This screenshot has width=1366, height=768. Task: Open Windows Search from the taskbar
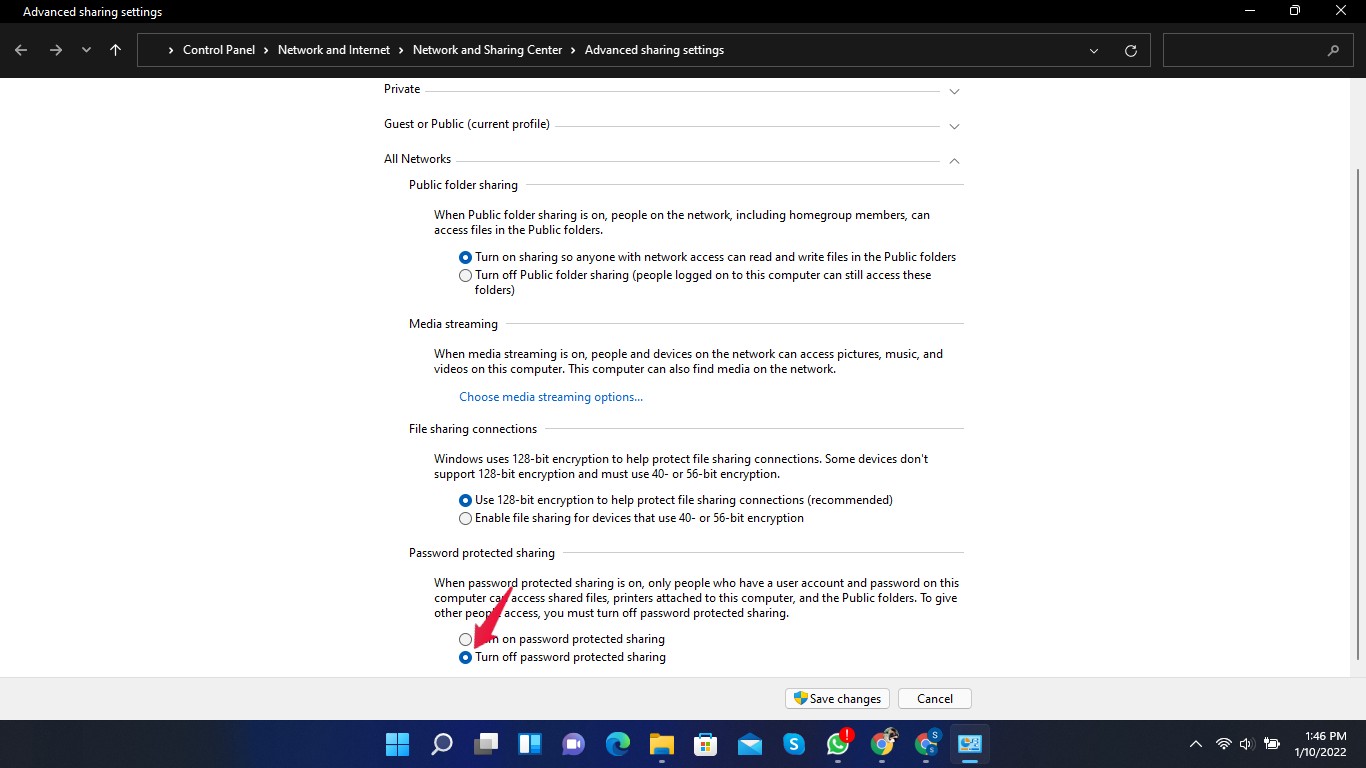coord(441,744)
